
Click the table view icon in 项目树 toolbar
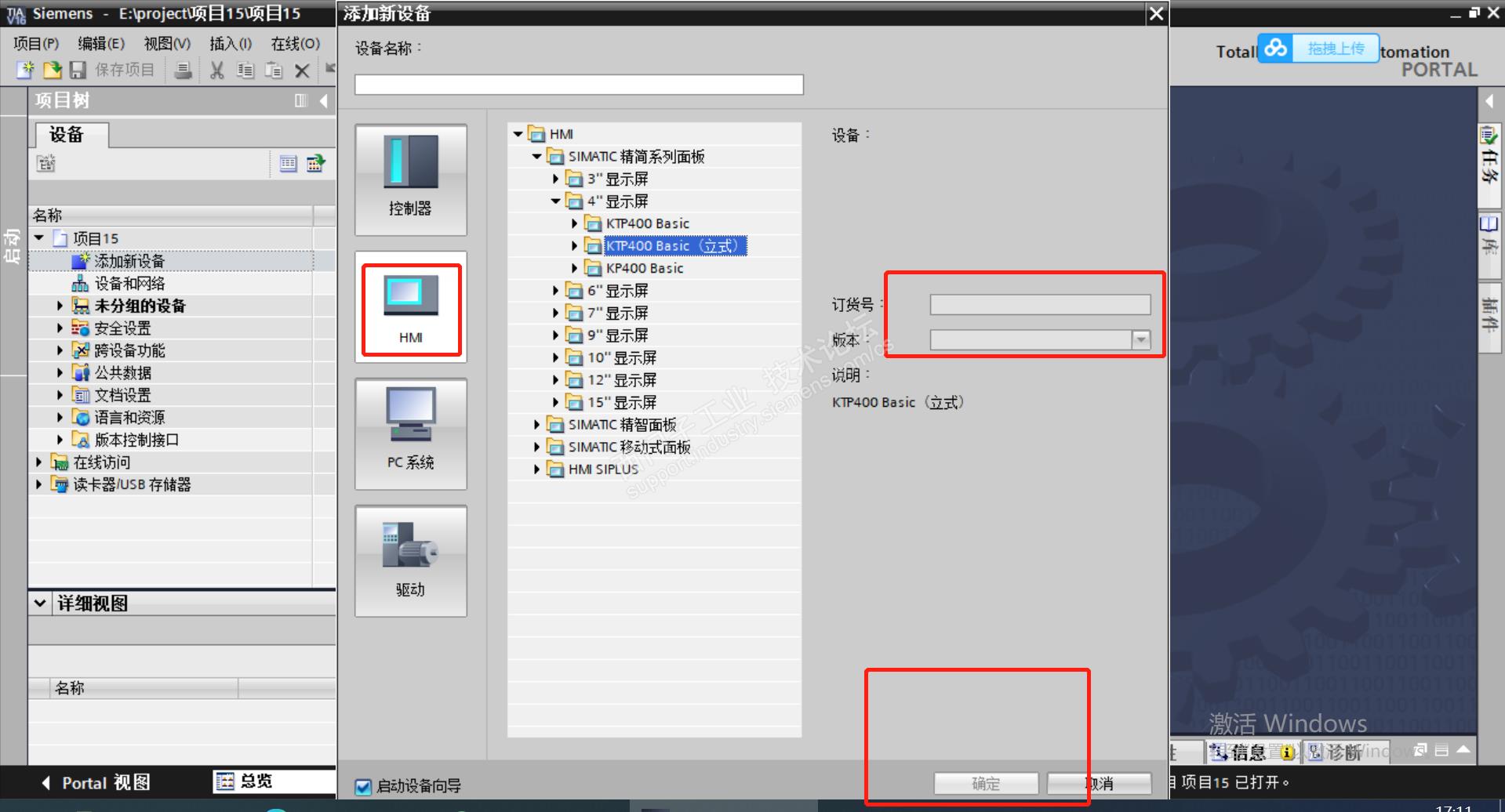pos(289,163)
